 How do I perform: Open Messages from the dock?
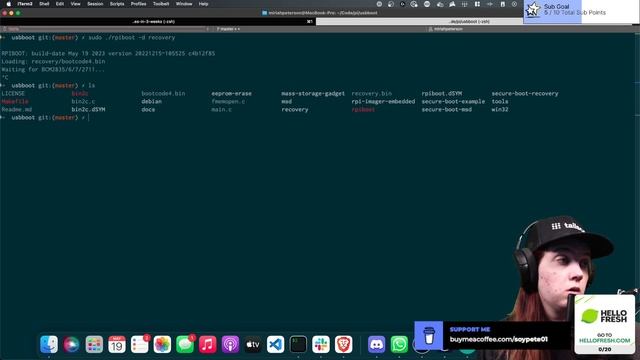(x=185, y=344)
